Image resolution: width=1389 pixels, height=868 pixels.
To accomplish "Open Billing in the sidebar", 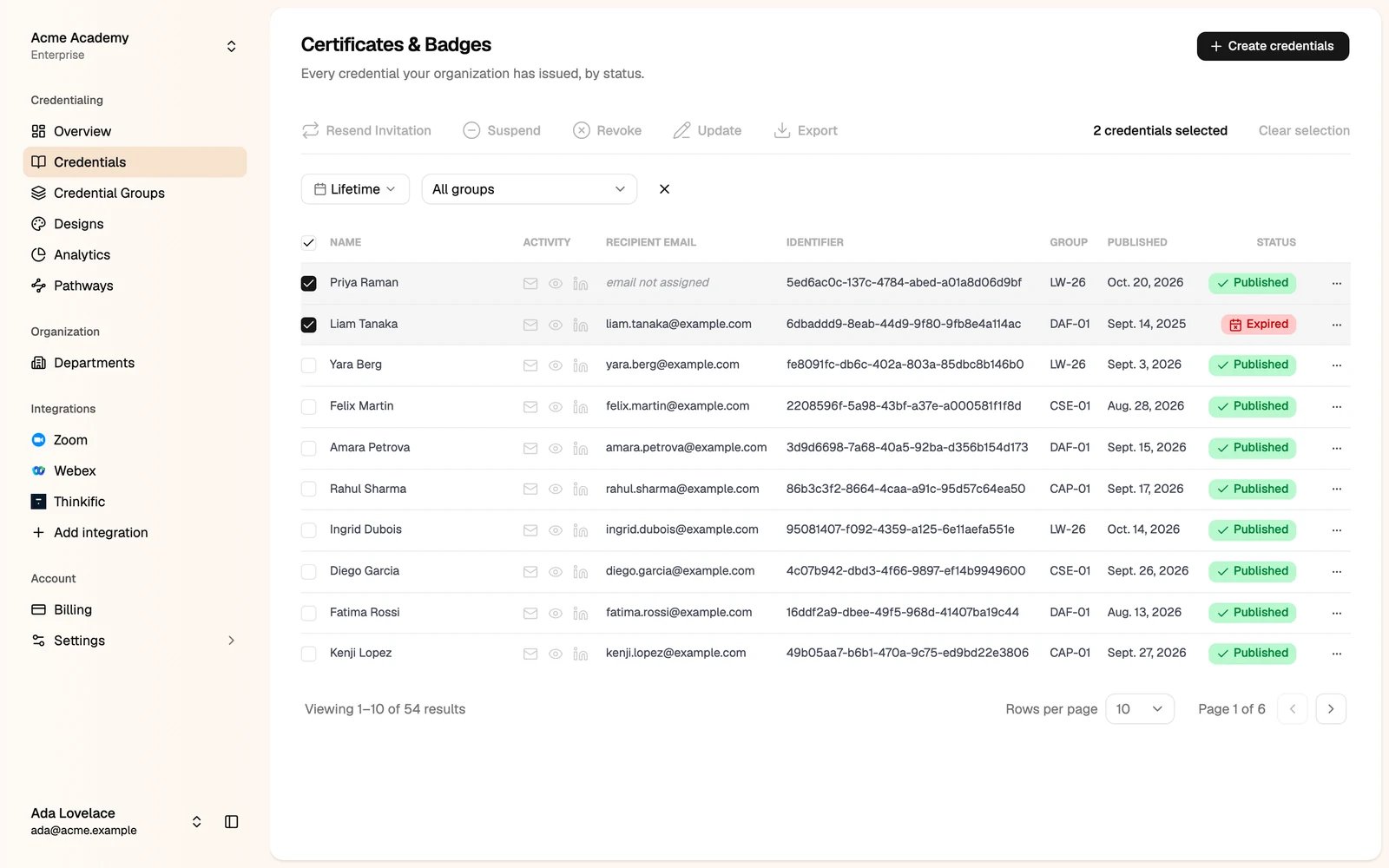I will pos(135,609).
